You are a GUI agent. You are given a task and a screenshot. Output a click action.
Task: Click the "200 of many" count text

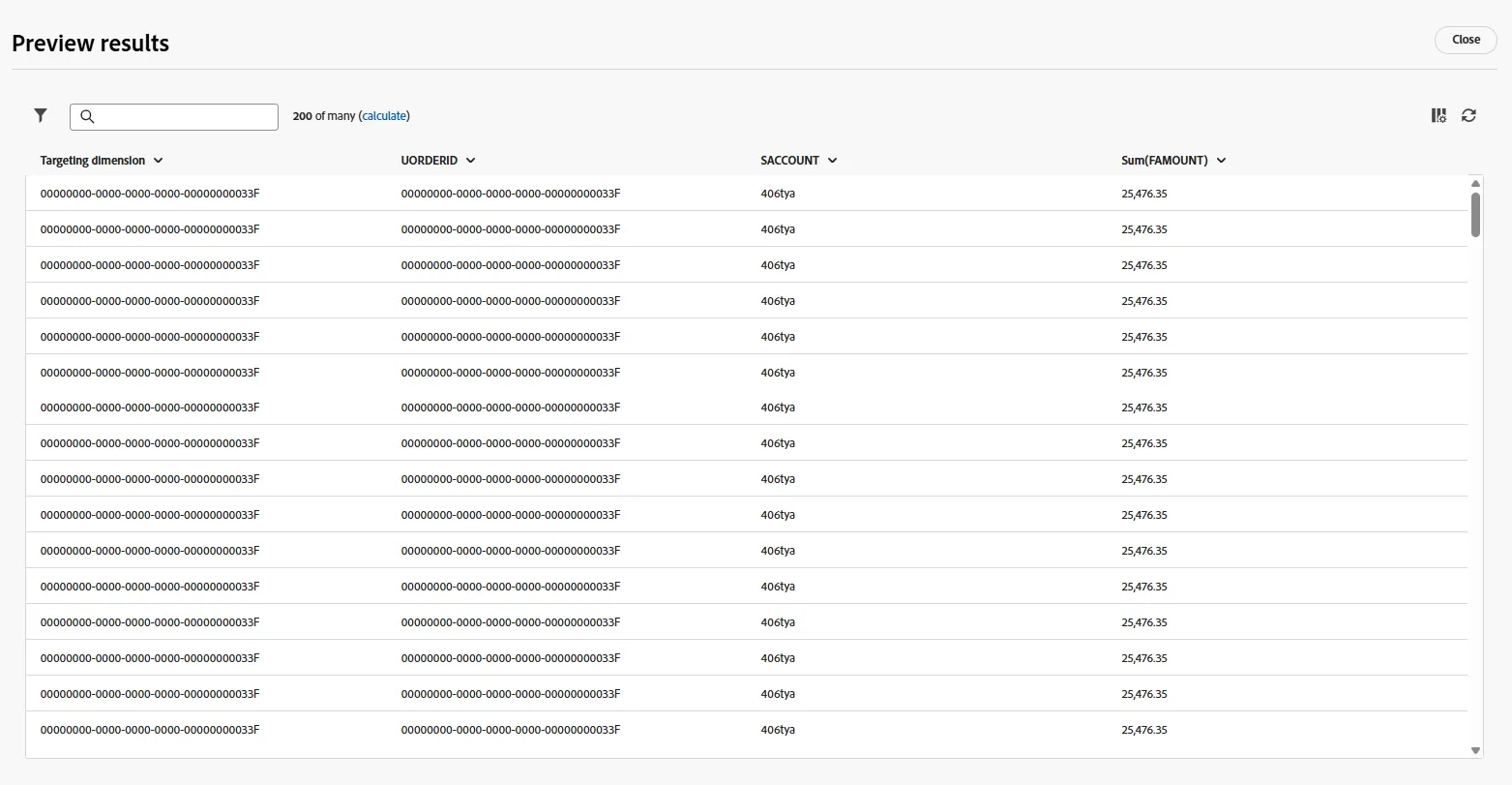324,116
